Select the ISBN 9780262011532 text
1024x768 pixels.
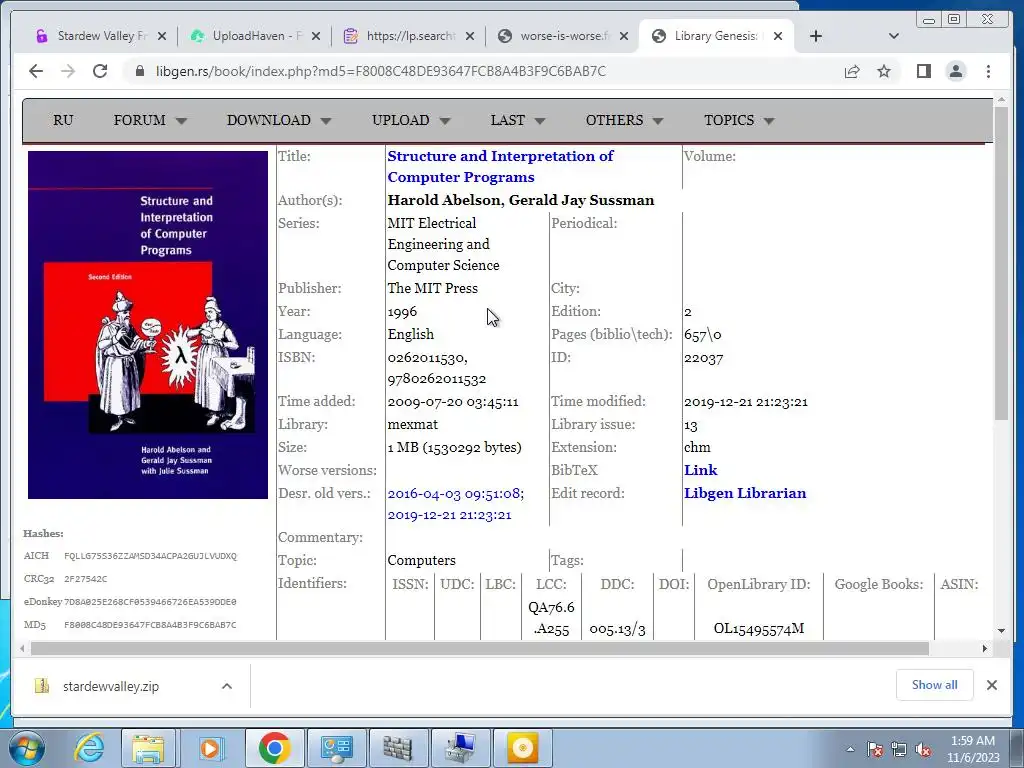(x=437, y=379)
